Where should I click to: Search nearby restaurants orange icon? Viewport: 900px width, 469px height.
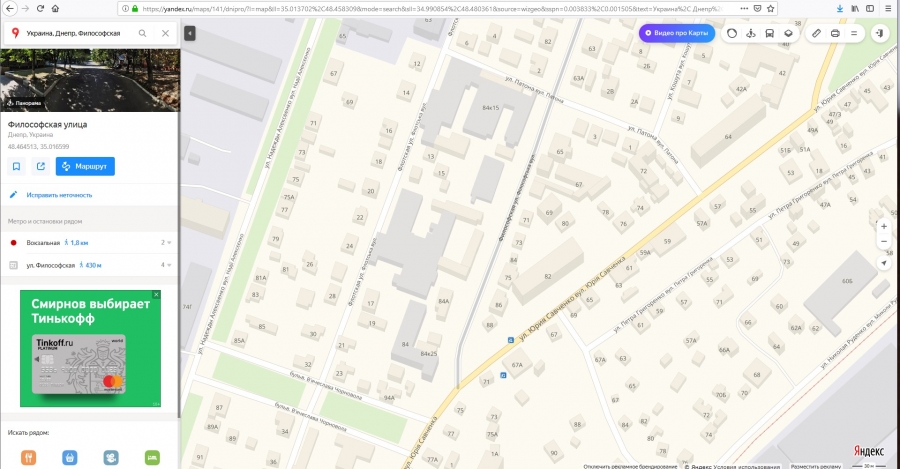point(29,458)
